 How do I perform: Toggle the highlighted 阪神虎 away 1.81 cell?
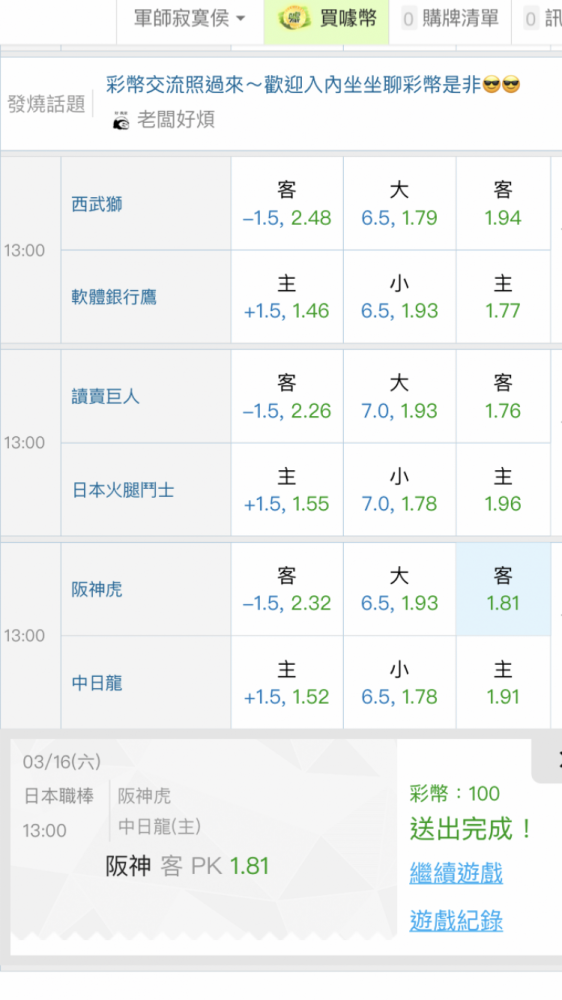tap(503, 589)
